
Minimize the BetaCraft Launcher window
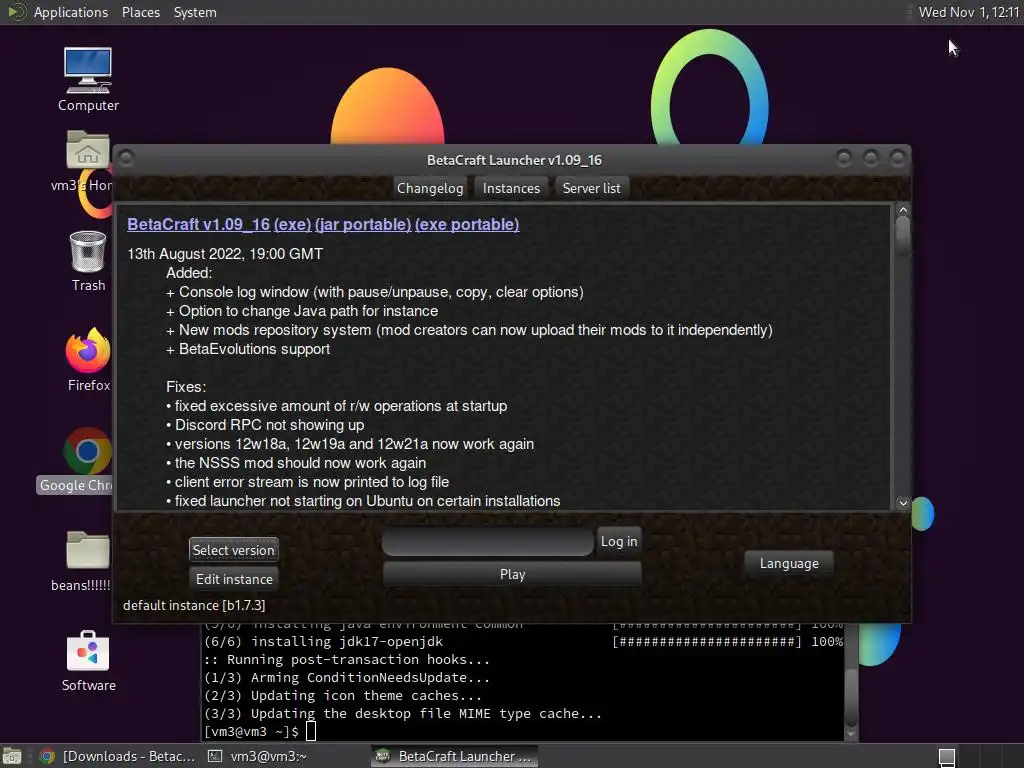pos(844,158)
